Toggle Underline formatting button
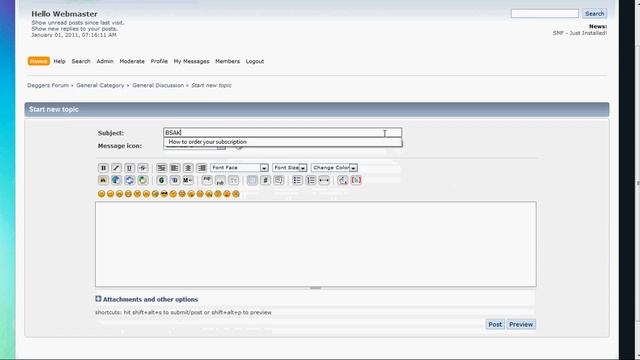This screenshot has width=640, height=360. [129, 168]
